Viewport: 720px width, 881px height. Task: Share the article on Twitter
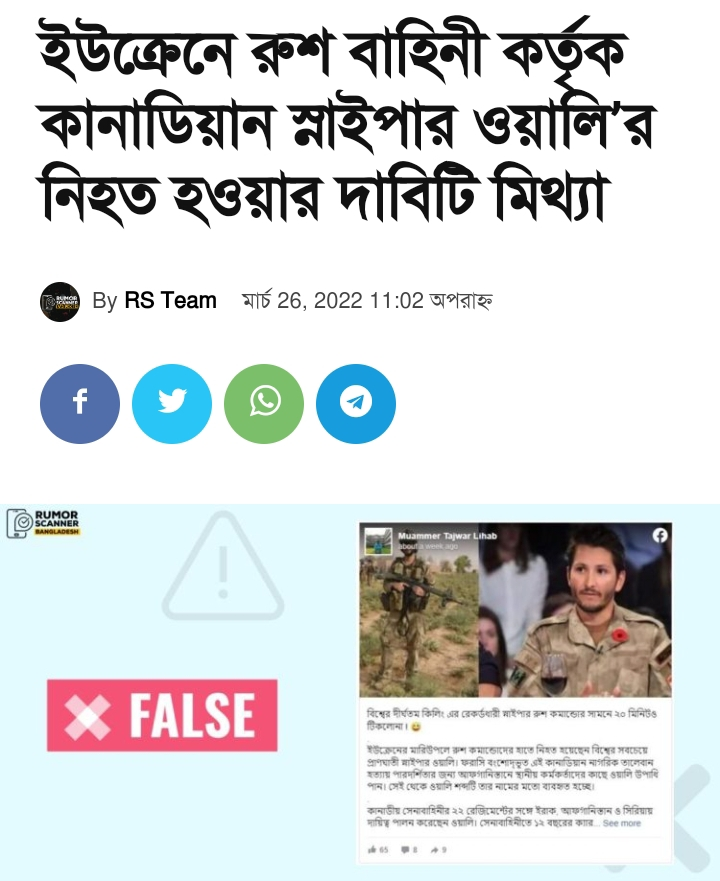click(172, 403)
